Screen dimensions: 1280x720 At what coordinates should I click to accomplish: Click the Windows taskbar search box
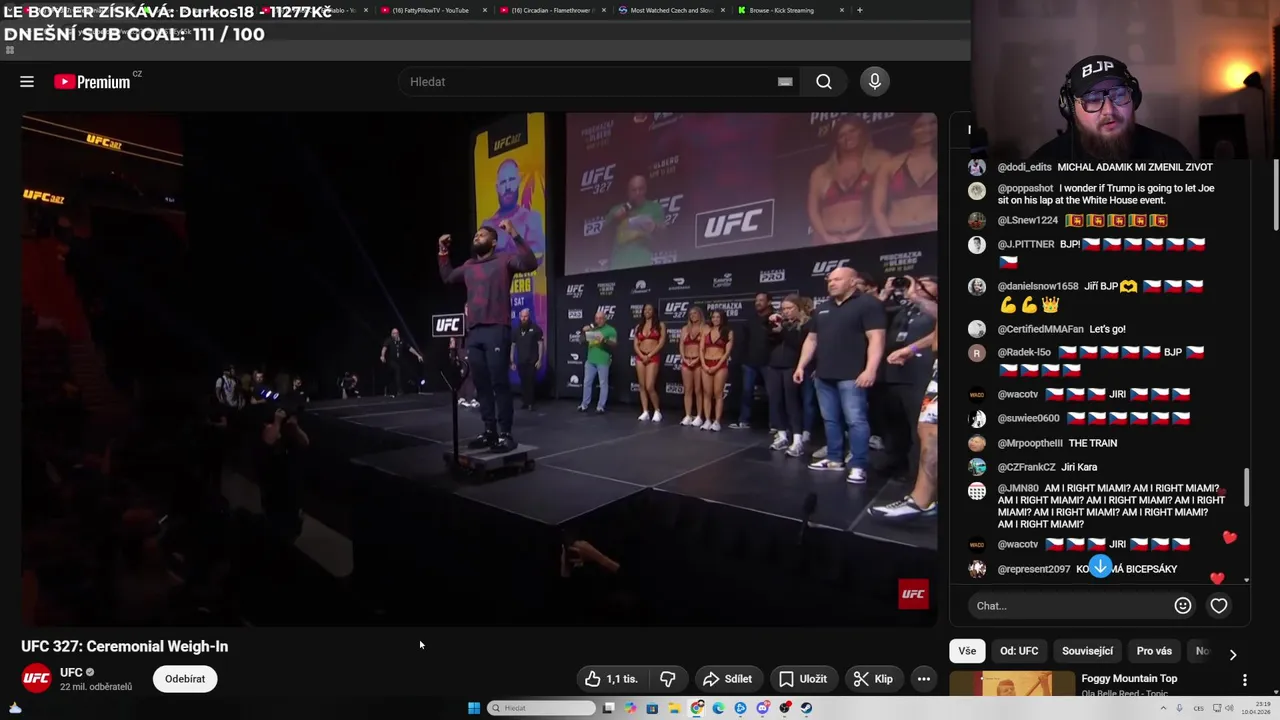[x=541, y=708]
